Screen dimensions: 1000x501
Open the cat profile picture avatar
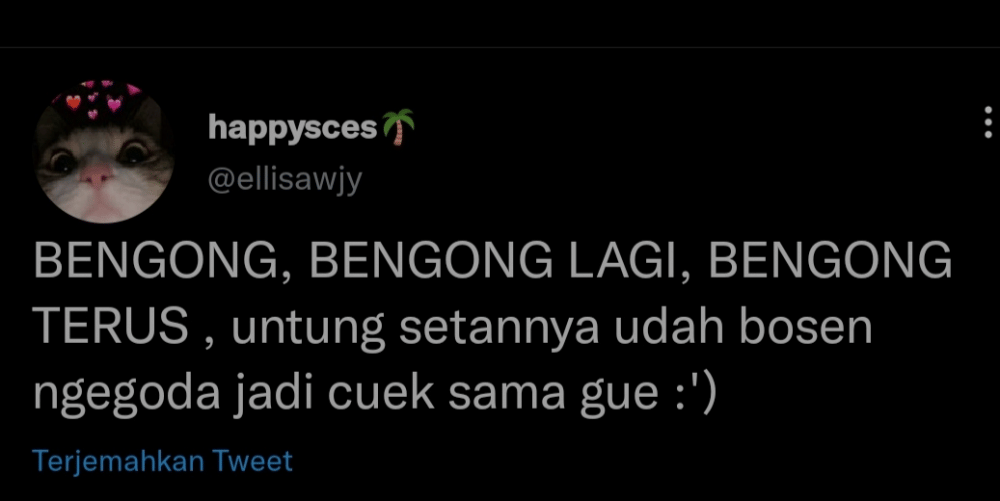coord(104,152)
